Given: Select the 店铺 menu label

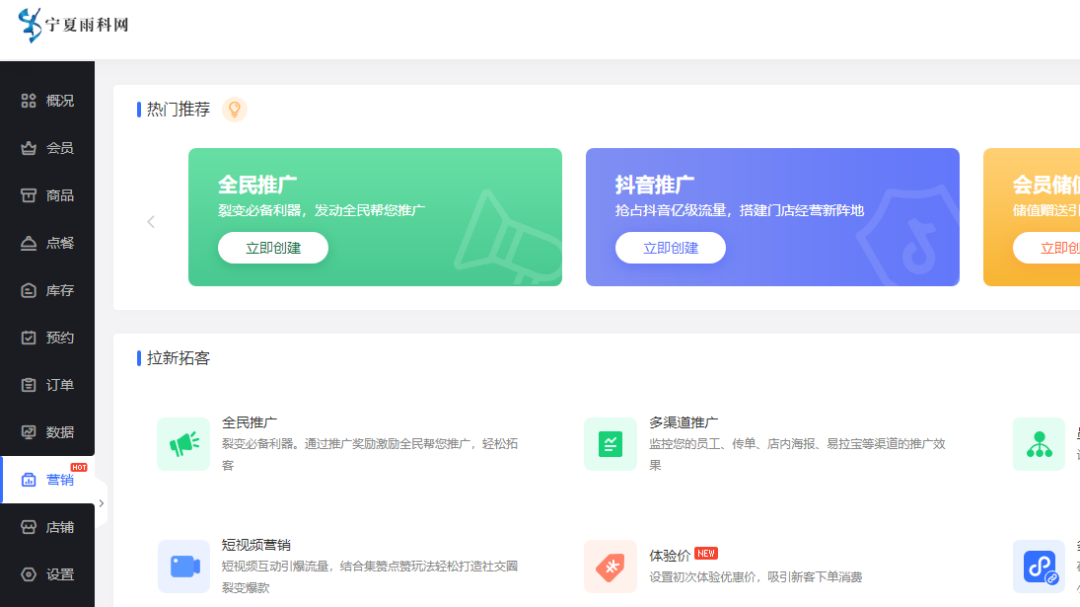Looking at the screenshot, I should (60, 527).
